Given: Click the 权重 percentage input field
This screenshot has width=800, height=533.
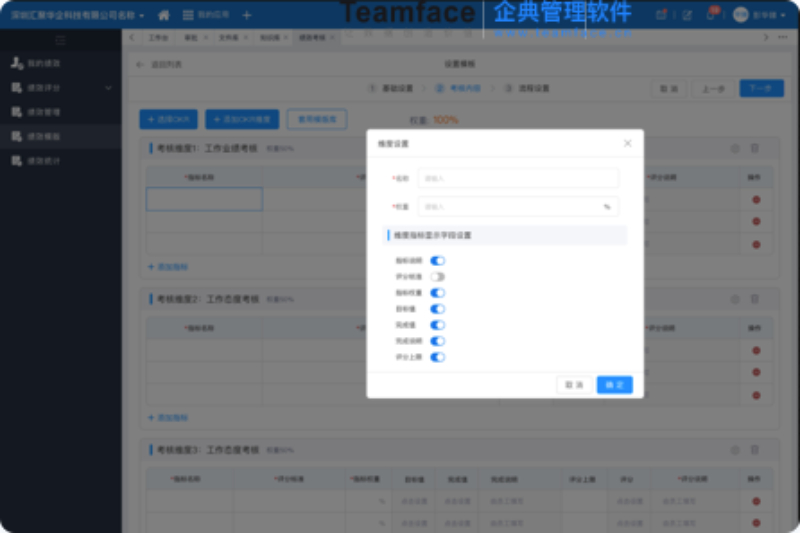Looking at the screenshot, I should pos(518,207).
